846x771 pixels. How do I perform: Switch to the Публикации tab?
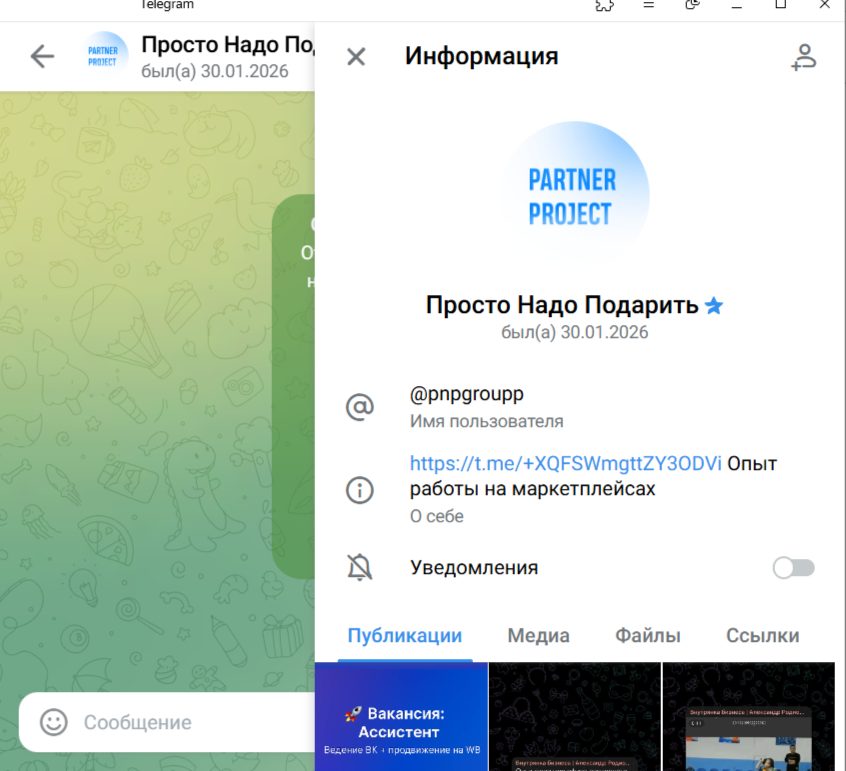tap(404, 635)
